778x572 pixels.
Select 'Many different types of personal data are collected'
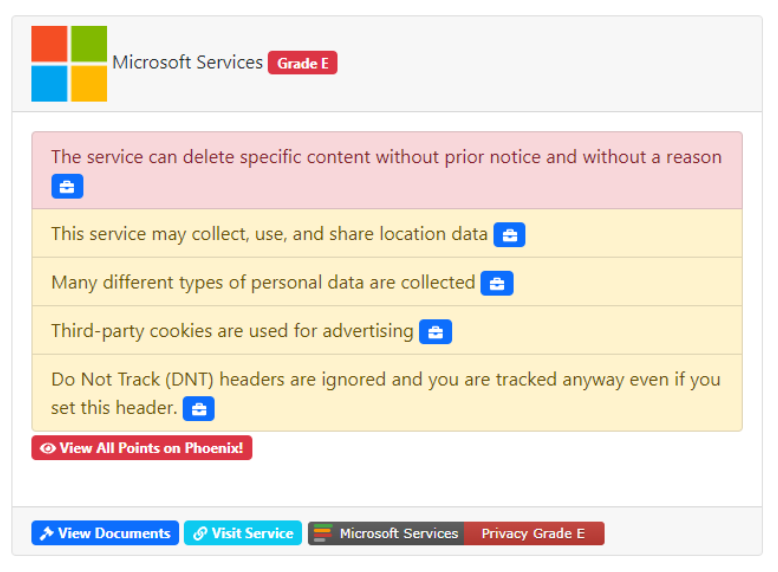tap(387, 282)
